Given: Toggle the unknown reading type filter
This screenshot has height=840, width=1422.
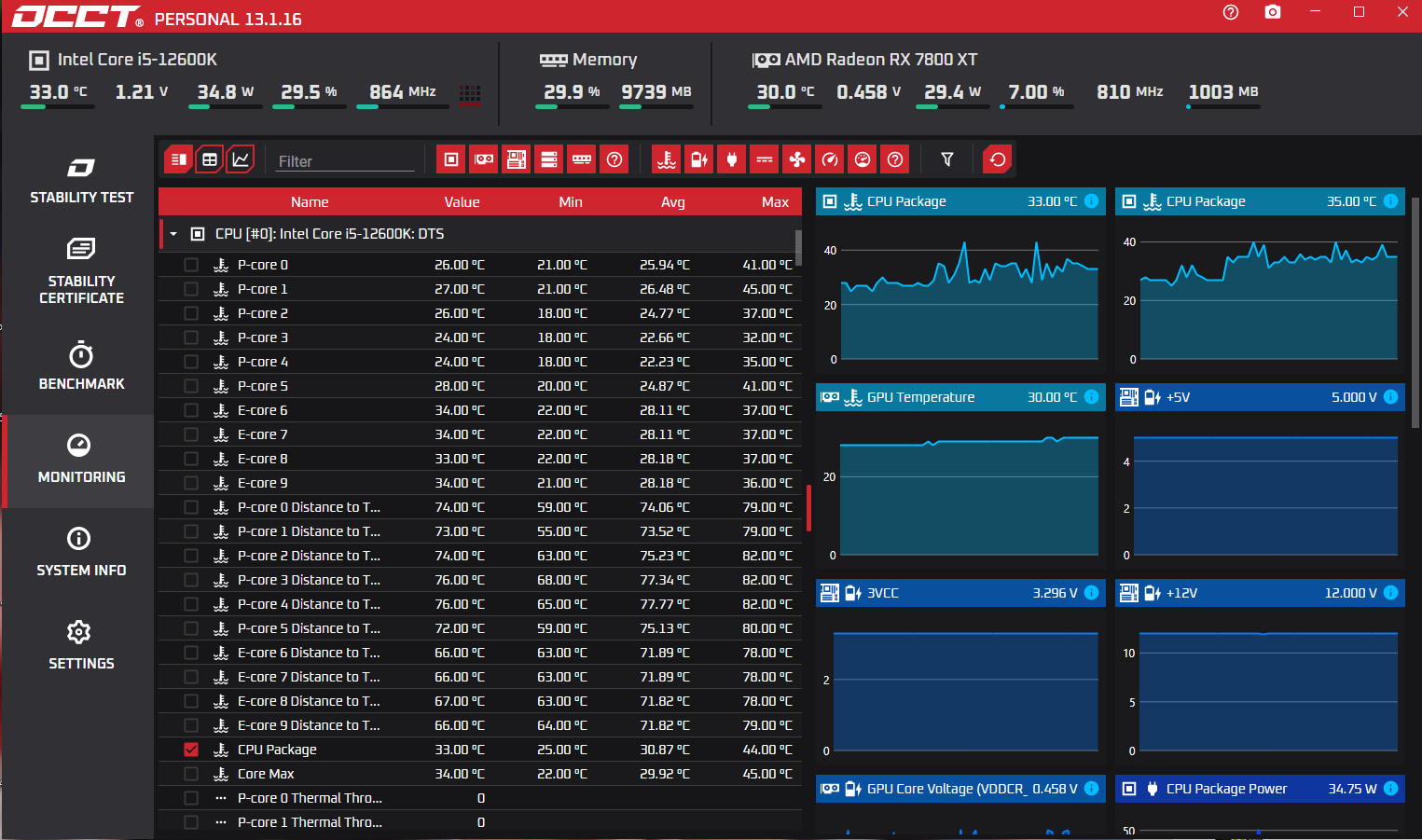Looking at the screenshot, I should click(895, 159).
